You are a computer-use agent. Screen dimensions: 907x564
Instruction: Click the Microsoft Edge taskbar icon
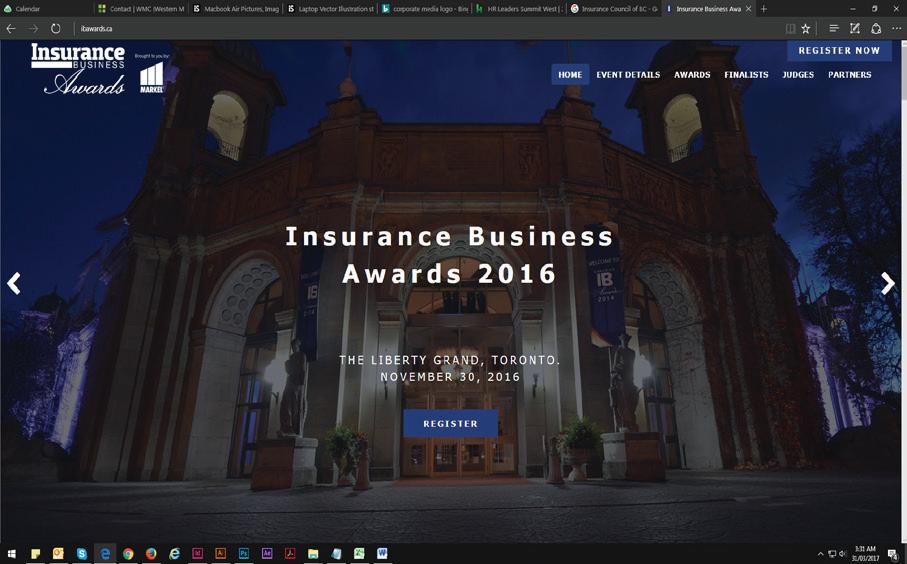[x=105, y=554]
